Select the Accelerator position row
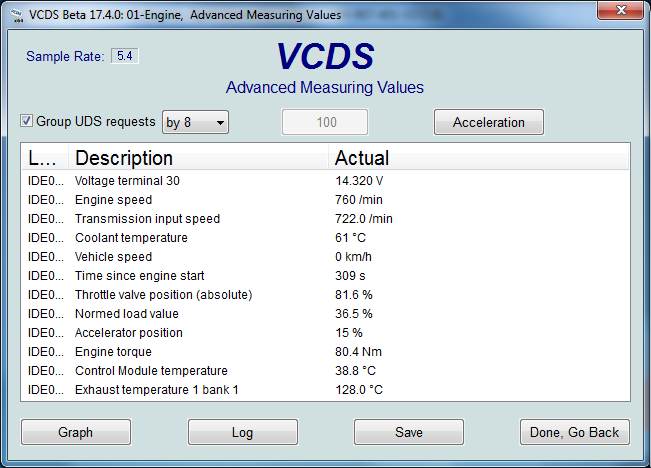 (326, 333)
